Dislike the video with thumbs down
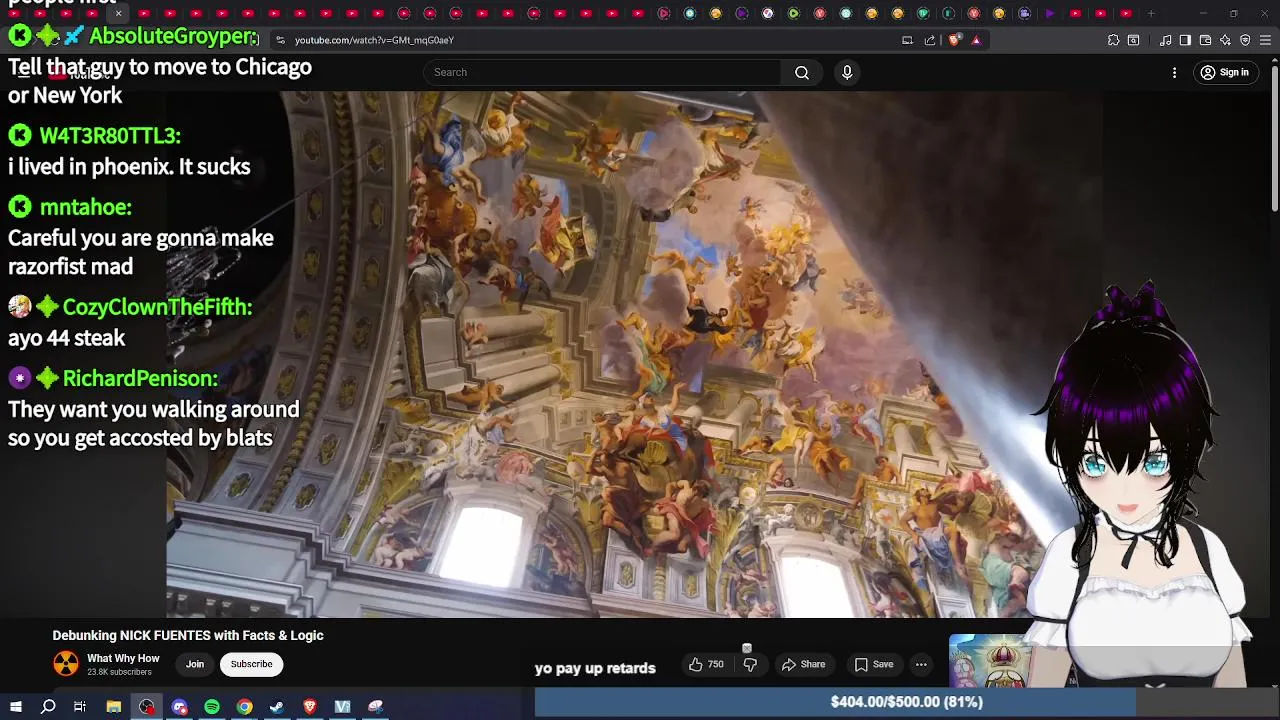Viewport: 1280px width, 720px height. click(x=750, y=664)
